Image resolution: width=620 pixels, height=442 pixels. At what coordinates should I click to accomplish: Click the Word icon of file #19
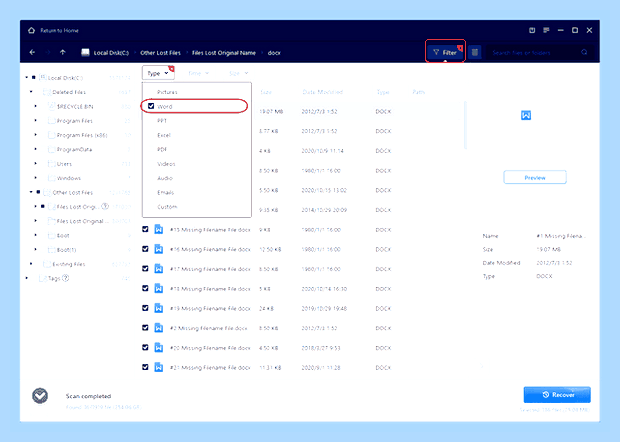pyautogui.click(x=159, y=308)
